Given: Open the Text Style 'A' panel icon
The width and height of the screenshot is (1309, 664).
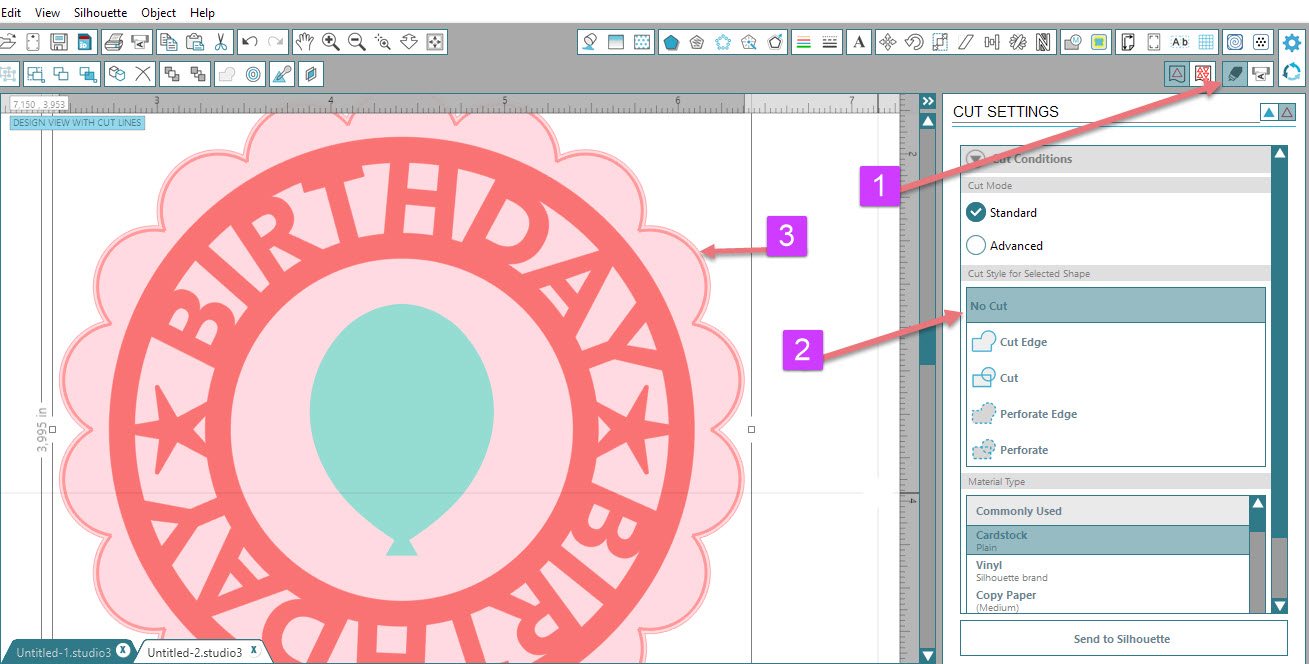Looking at the screenshot, I should click(x=859, y=42).
